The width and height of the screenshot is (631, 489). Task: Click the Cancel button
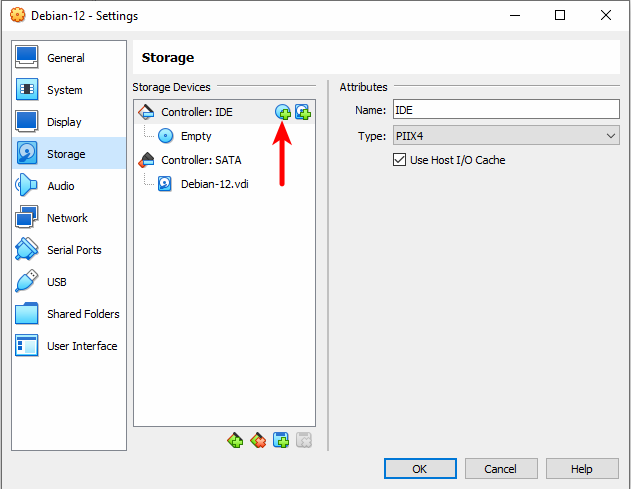(x=500, y=468)
